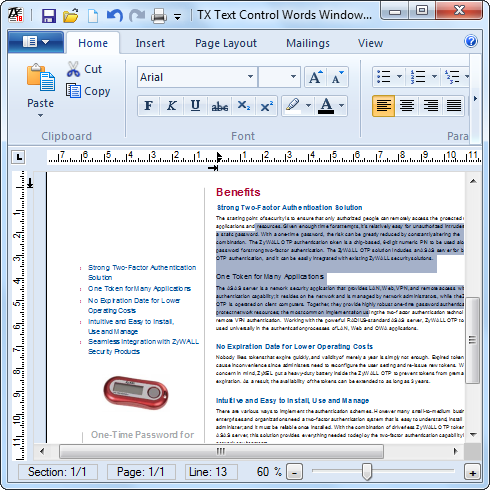Open the quick access toolbar customize arrow

pos(178,17)
